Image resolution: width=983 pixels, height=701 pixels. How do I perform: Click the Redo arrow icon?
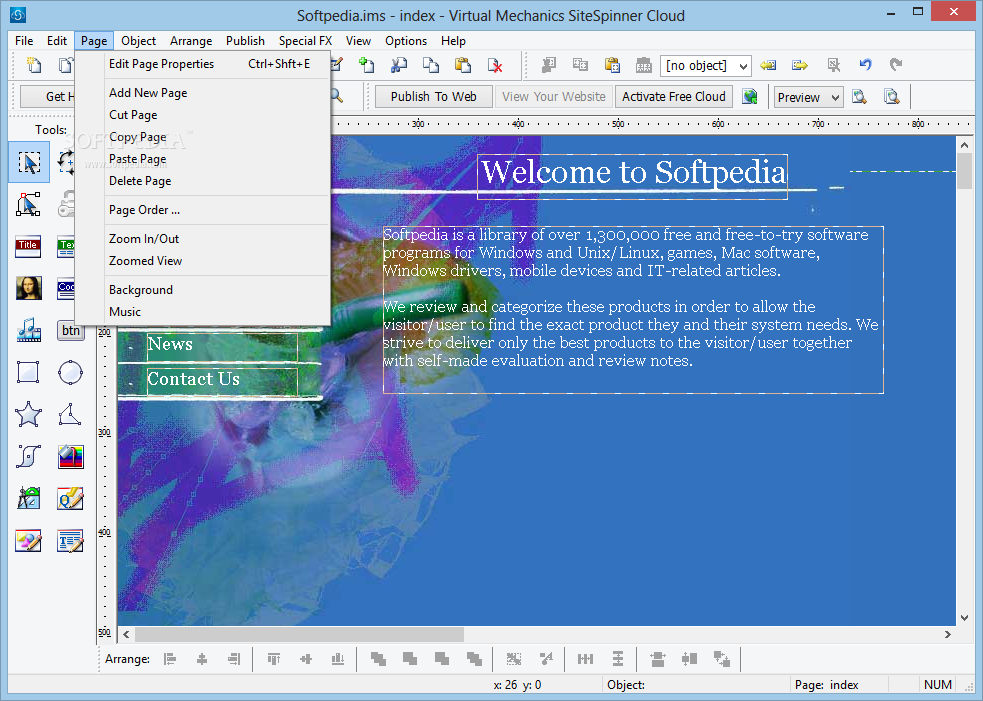pyautogui.click(x=896, y=65)
